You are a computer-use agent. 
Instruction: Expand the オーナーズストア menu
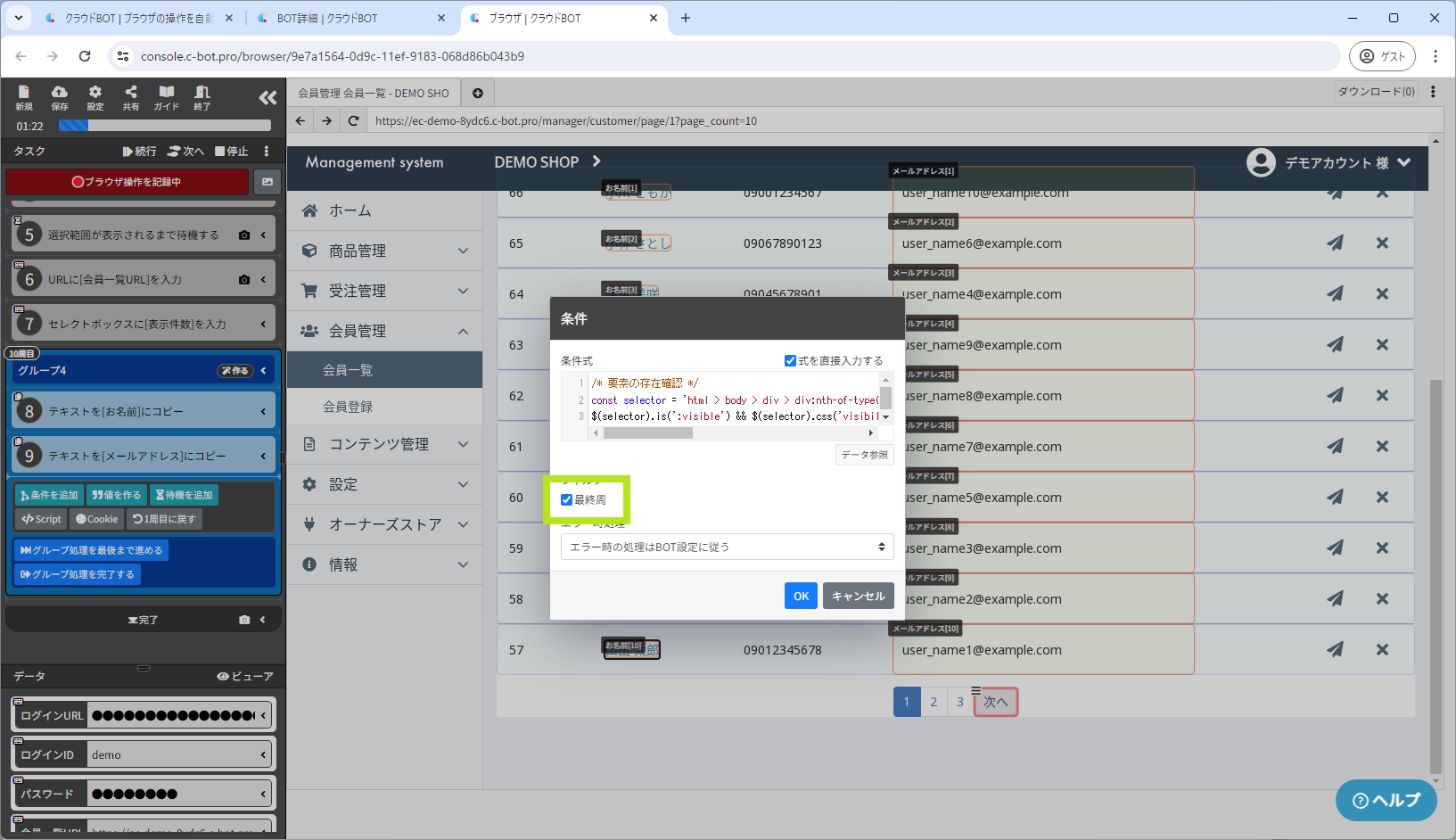[x=385, y=524]
